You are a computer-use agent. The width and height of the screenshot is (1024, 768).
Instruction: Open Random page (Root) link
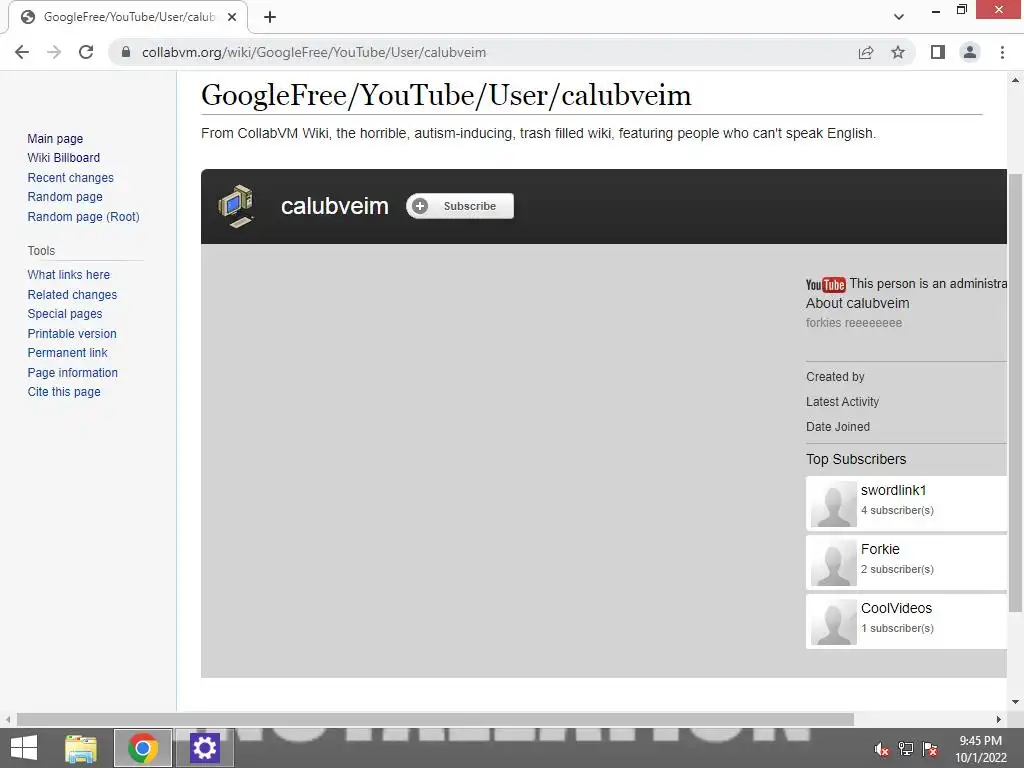click(84, 217)
